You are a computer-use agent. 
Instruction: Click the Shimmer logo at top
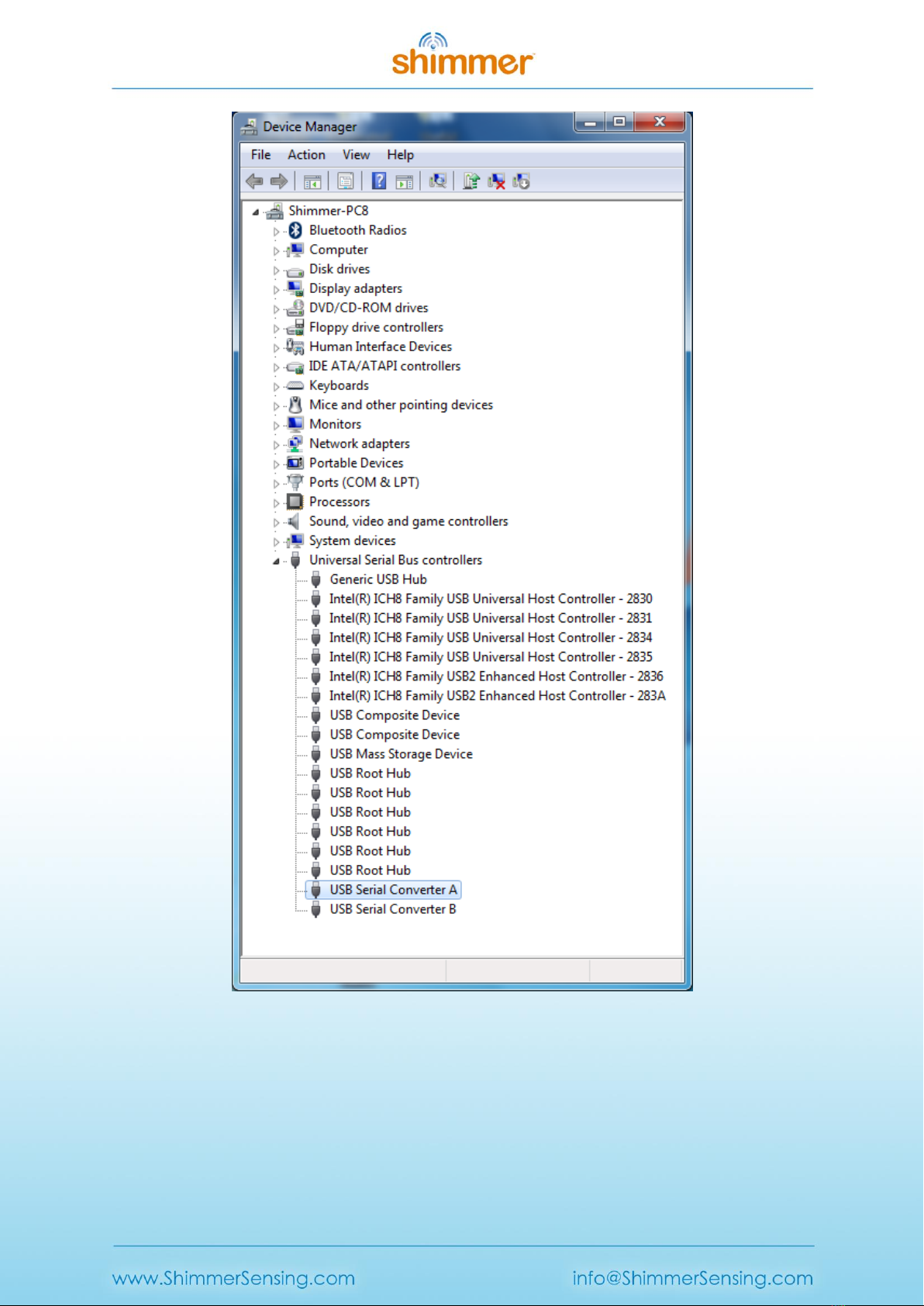point(463,53)
